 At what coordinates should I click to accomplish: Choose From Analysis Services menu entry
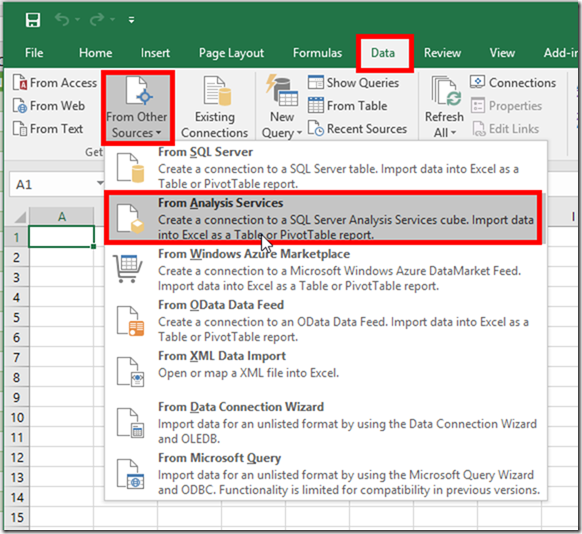(x=323, y=218)
